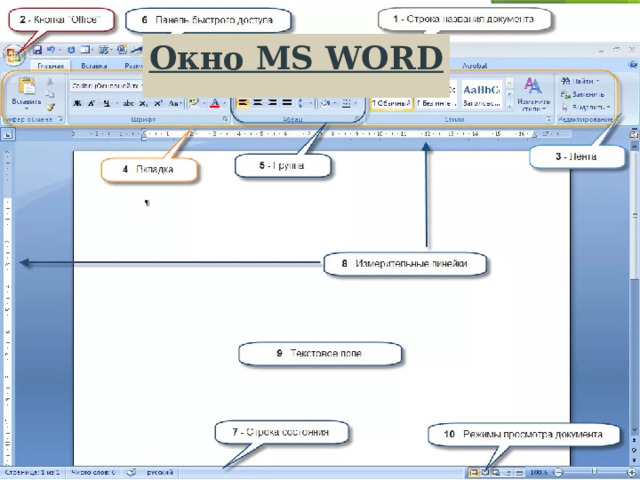Click the Найти find button
Screen dimensions: 640x480
pyautogui.click(x=580, y=81)
